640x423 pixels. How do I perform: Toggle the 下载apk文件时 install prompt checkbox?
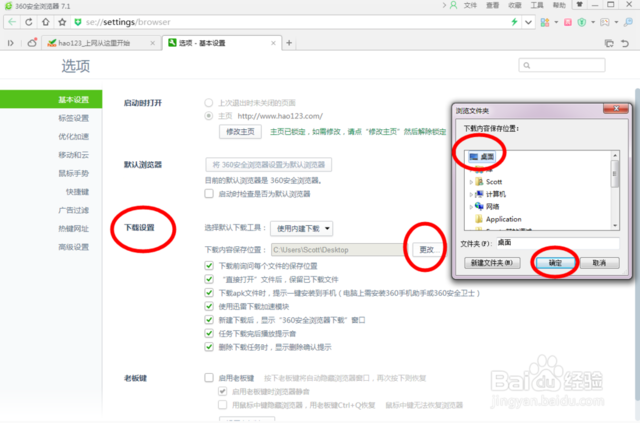209,293
